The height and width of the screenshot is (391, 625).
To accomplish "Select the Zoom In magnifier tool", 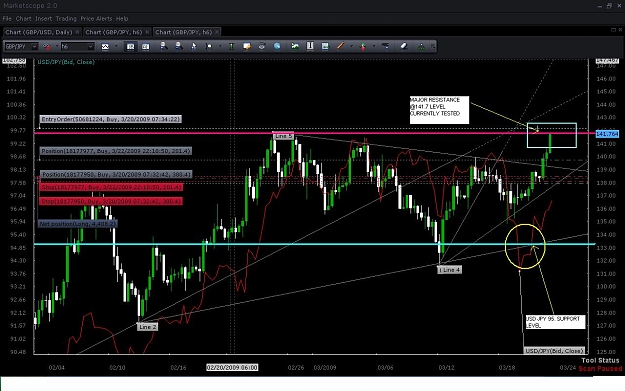I will [x=163, y=46].
